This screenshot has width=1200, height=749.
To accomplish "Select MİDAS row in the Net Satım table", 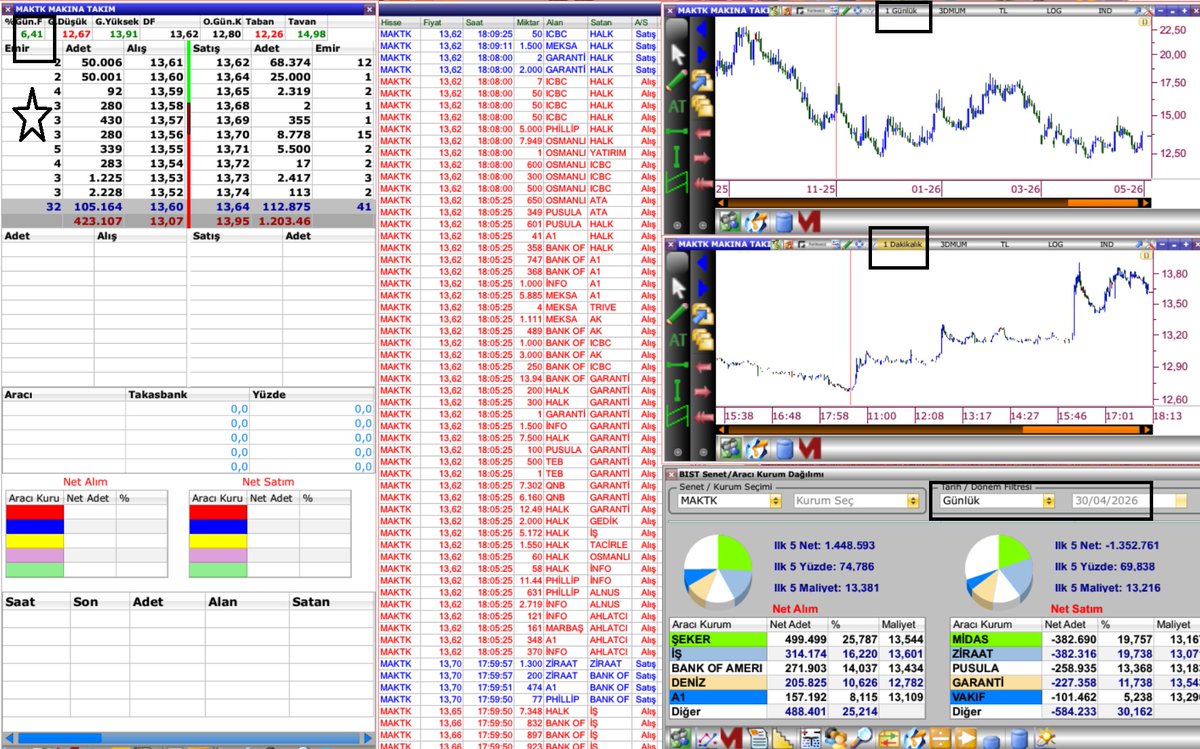I will (x=1075, y=639).
